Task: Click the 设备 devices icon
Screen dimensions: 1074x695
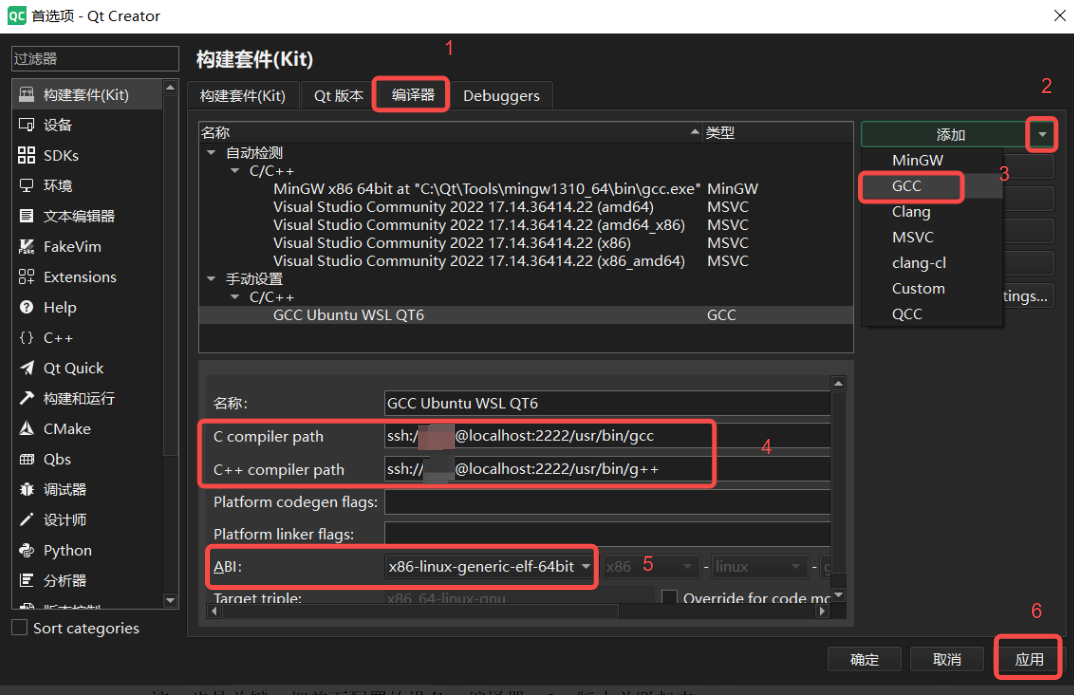Action: (26, 125)
